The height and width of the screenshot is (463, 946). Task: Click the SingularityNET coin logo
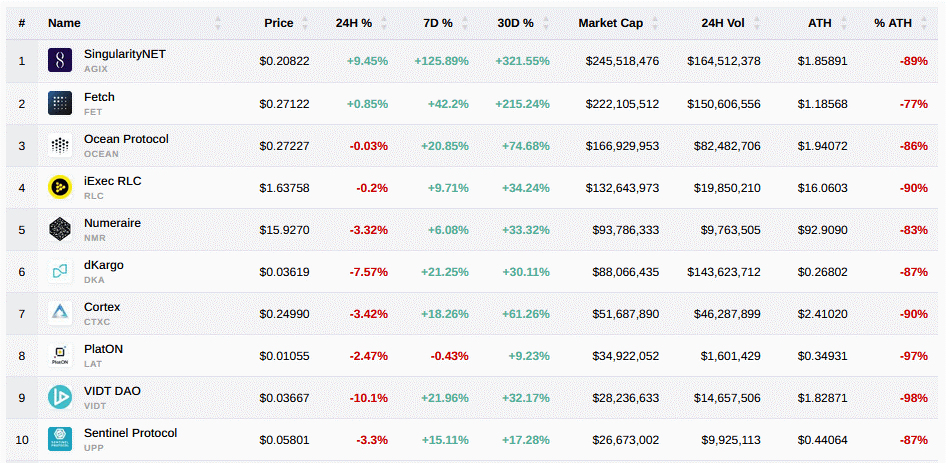(60, 61)
